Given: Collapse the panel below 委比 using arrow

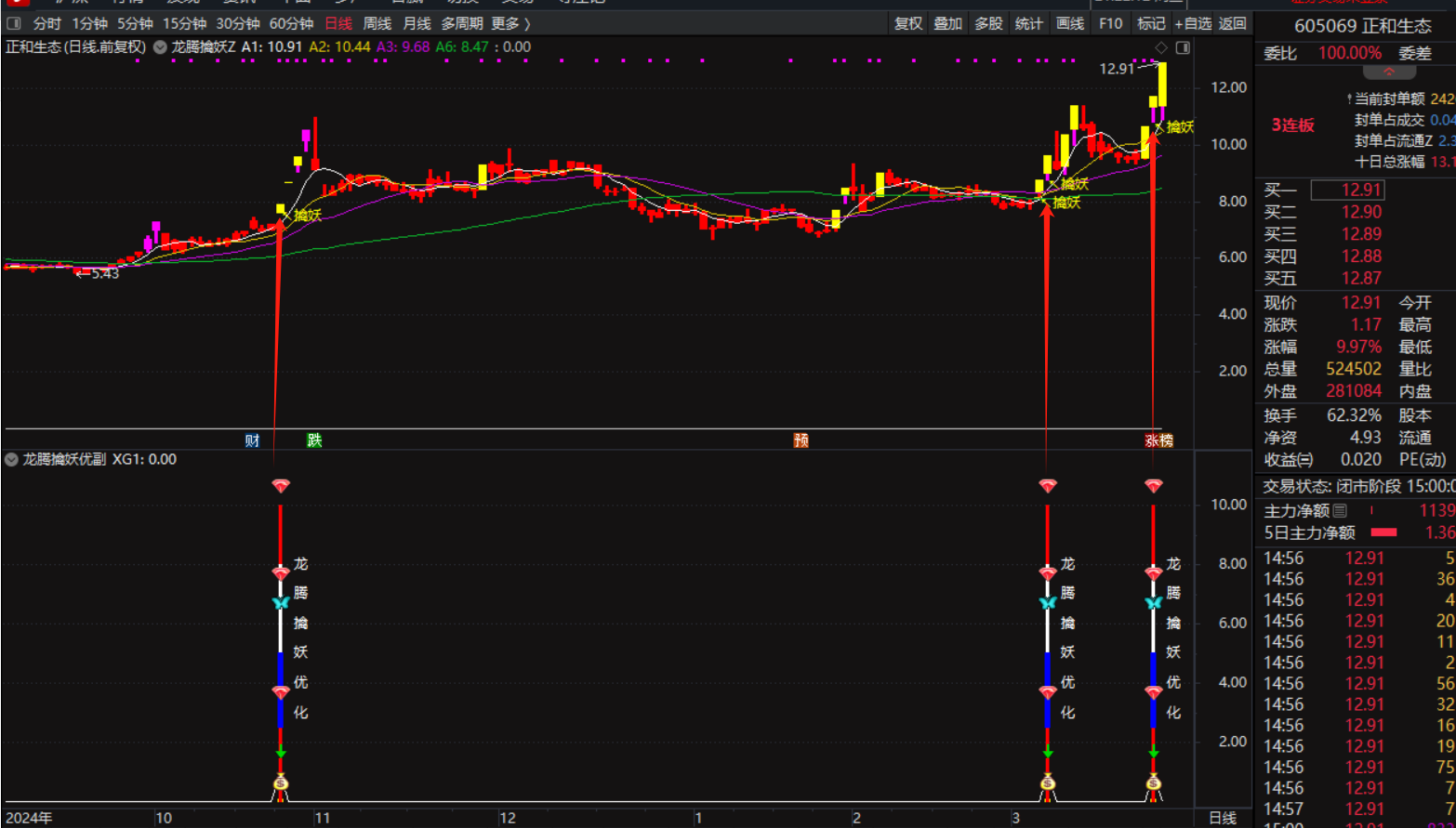Looking at the screenshot, I should [1388, 72].
